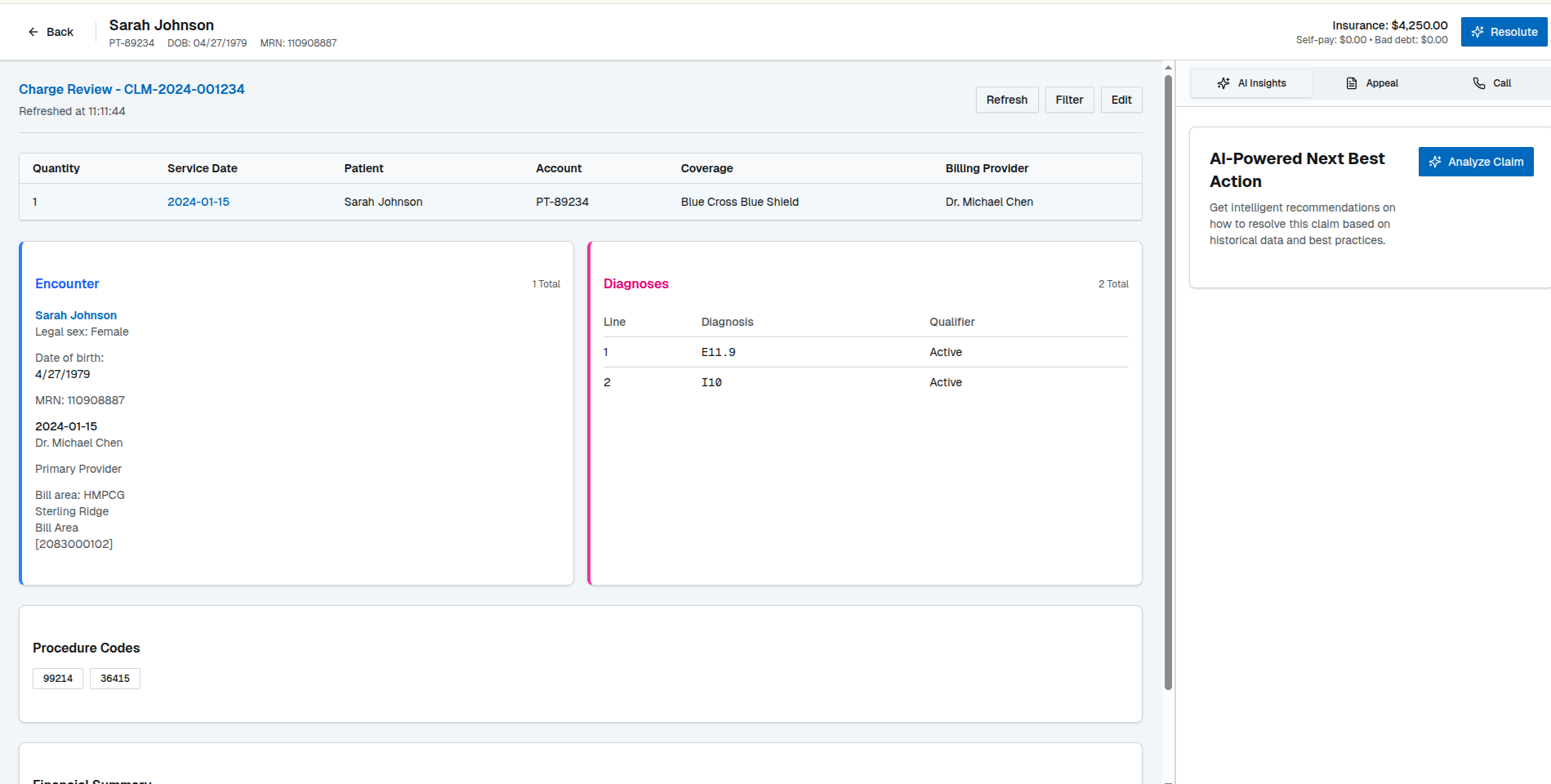This screenshot has height=784, width=1551.
Task: Click the Account column header
Action: 559,168
